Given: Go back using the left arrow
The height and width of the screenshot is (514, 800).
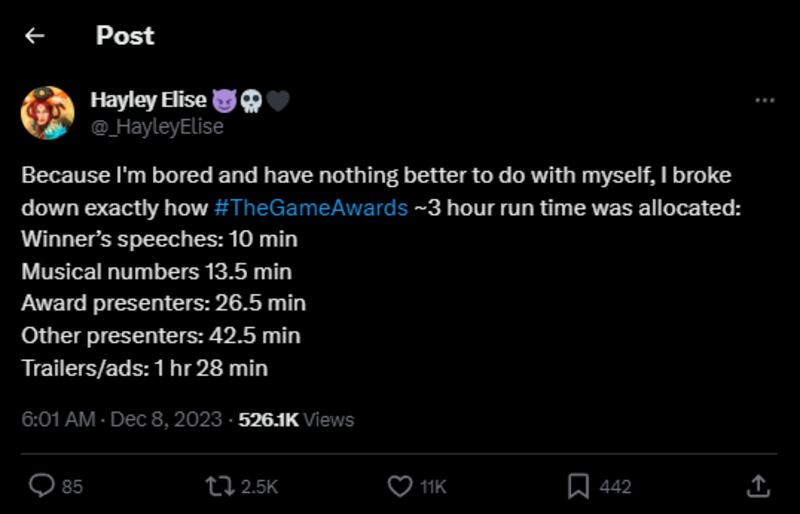Looking at the screenshot, I should coord(35,36).
